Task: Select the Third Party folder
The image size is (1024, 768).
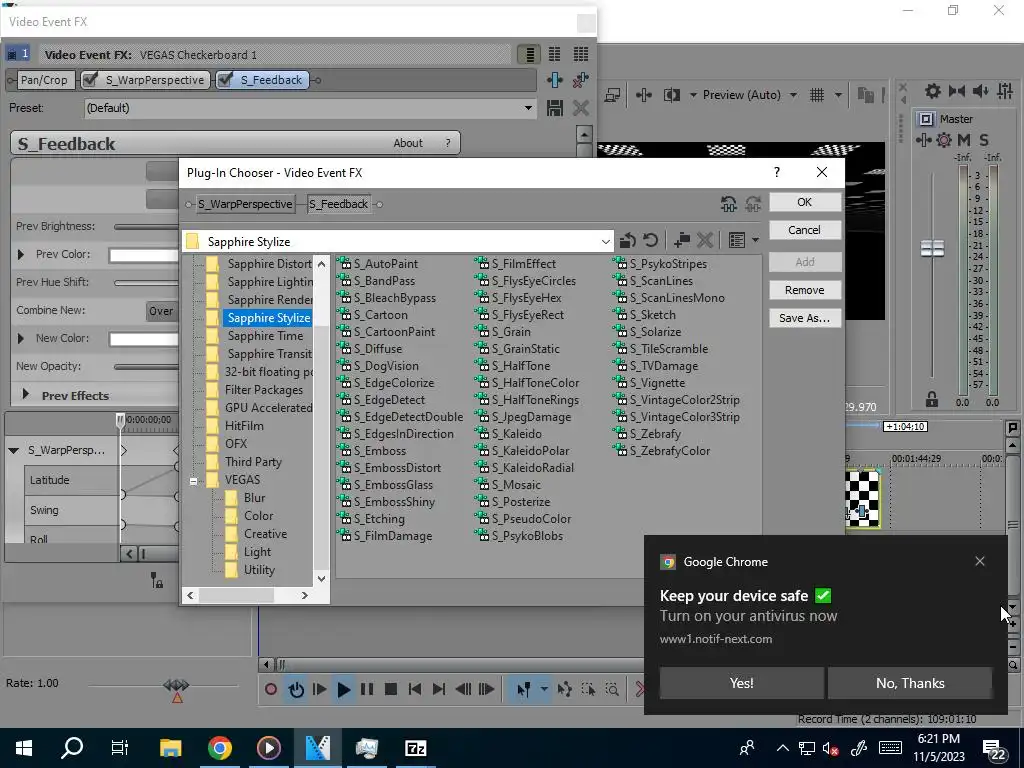Action: coord(253,462)
